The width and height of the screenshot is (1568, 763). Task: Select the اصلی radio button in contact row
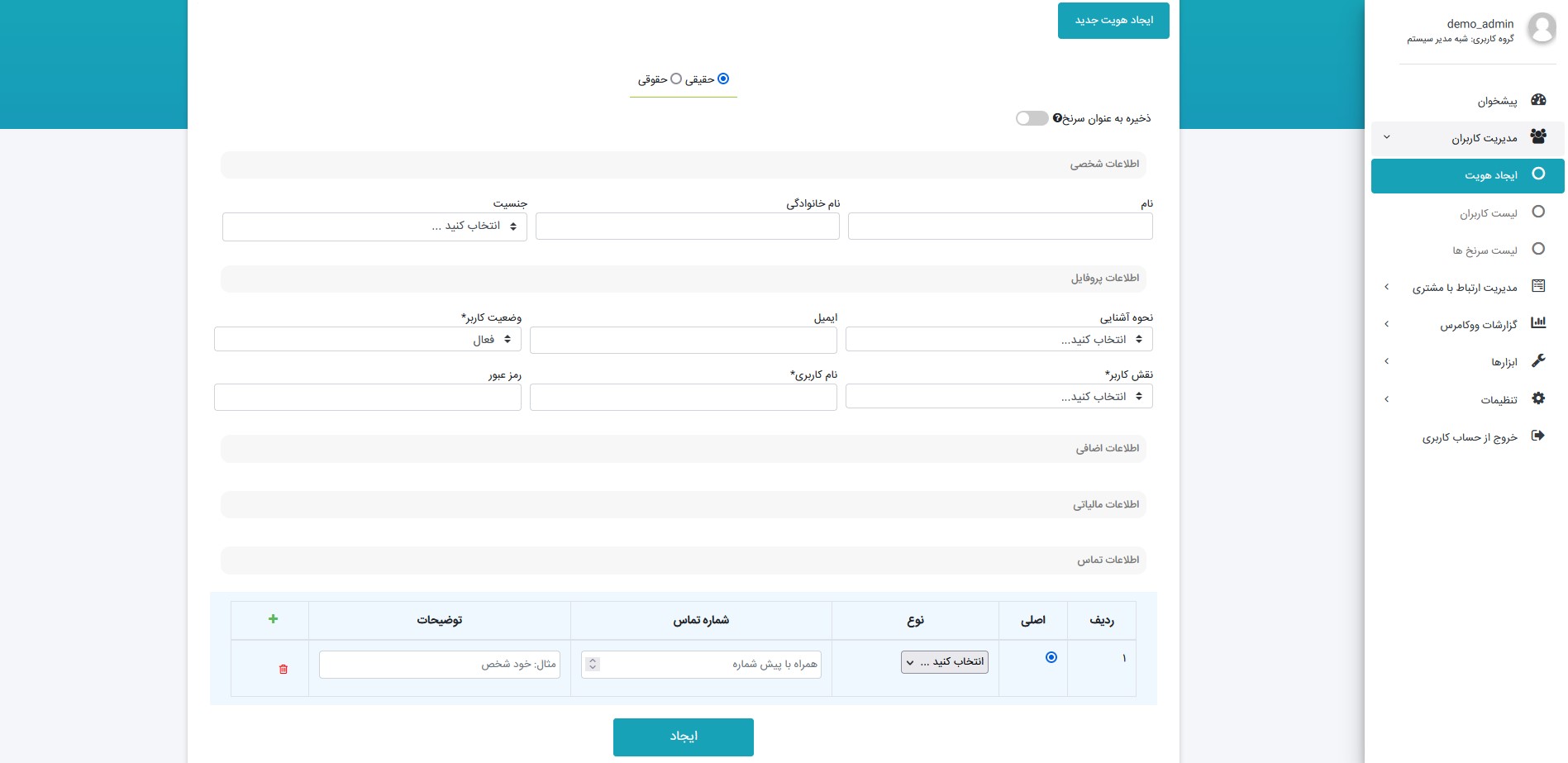coord(1051,657)
